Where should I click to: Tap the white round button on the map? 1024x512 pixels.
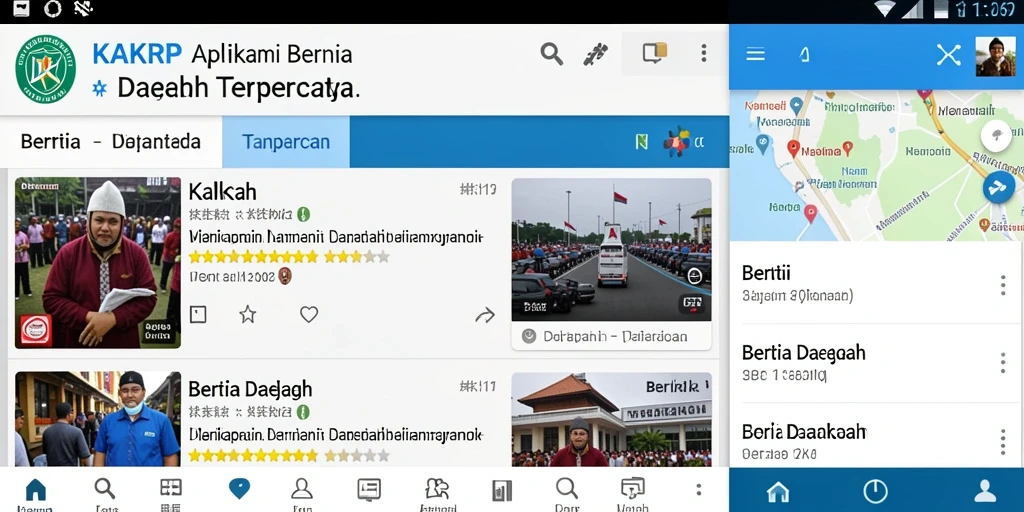point(997,136)
